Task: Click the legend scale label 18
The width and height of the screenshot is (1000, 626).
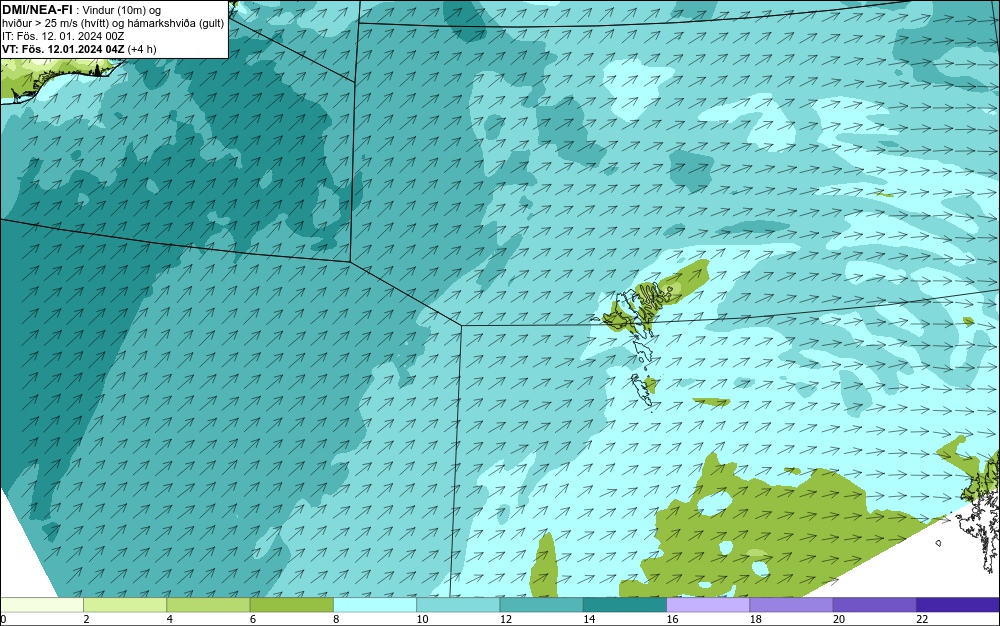Action: point(756,619)
